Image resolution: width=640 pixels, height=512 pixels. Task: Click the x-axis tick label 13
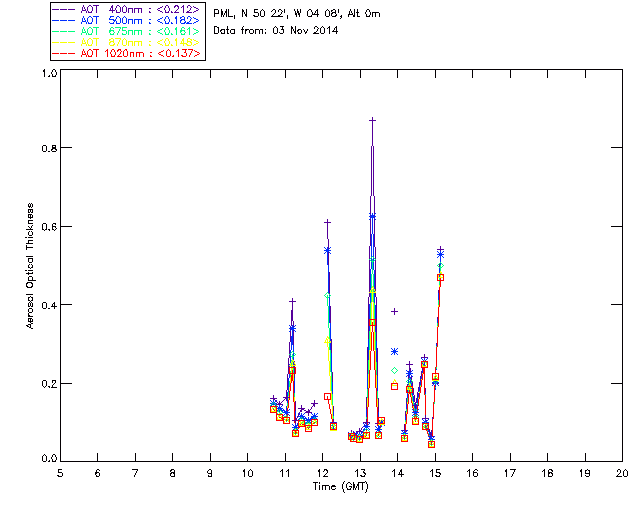[x=360, y=473]
